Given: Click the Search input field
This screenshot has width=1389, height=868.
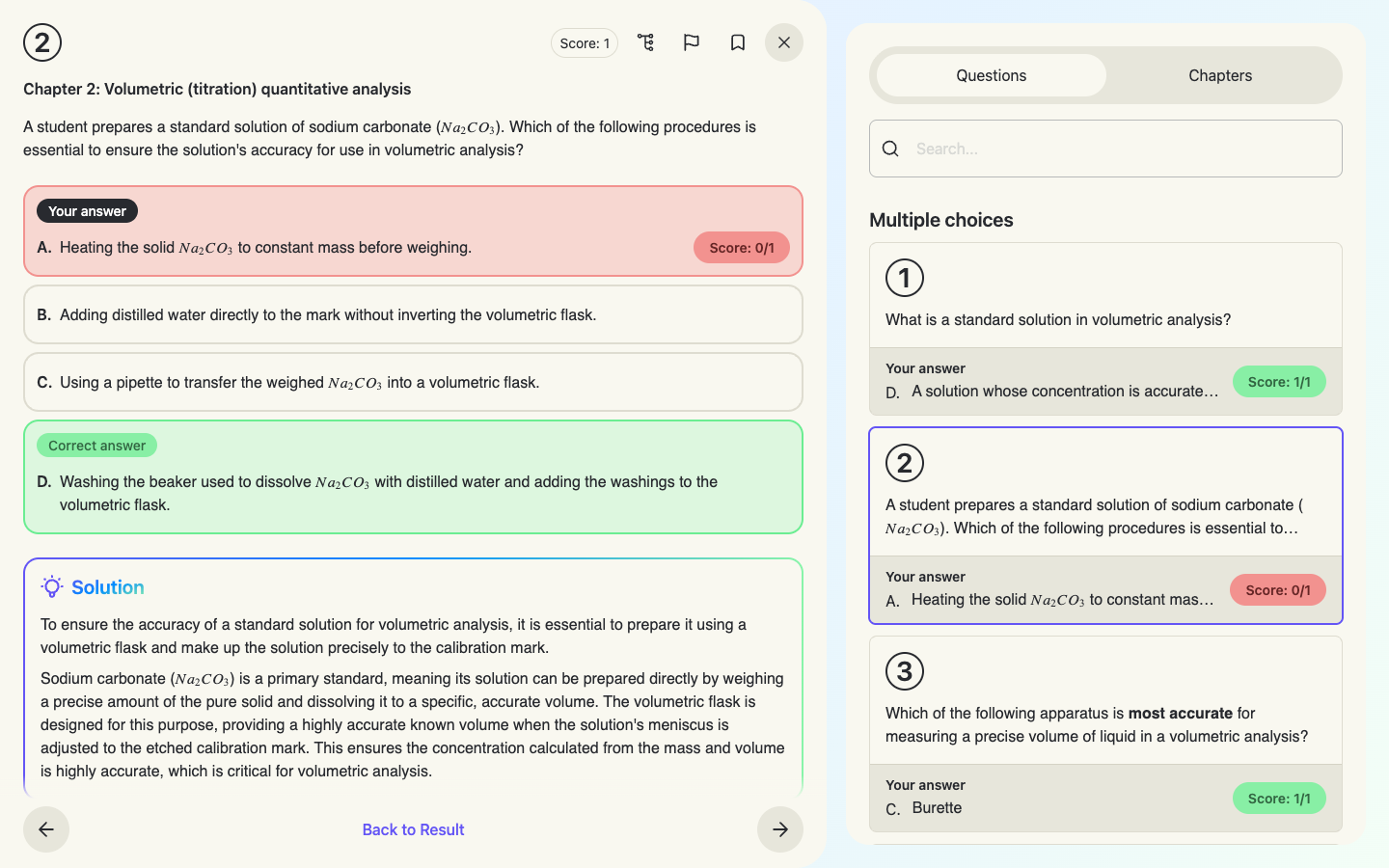Looking at the screenshot, I should pos(1105,149).
